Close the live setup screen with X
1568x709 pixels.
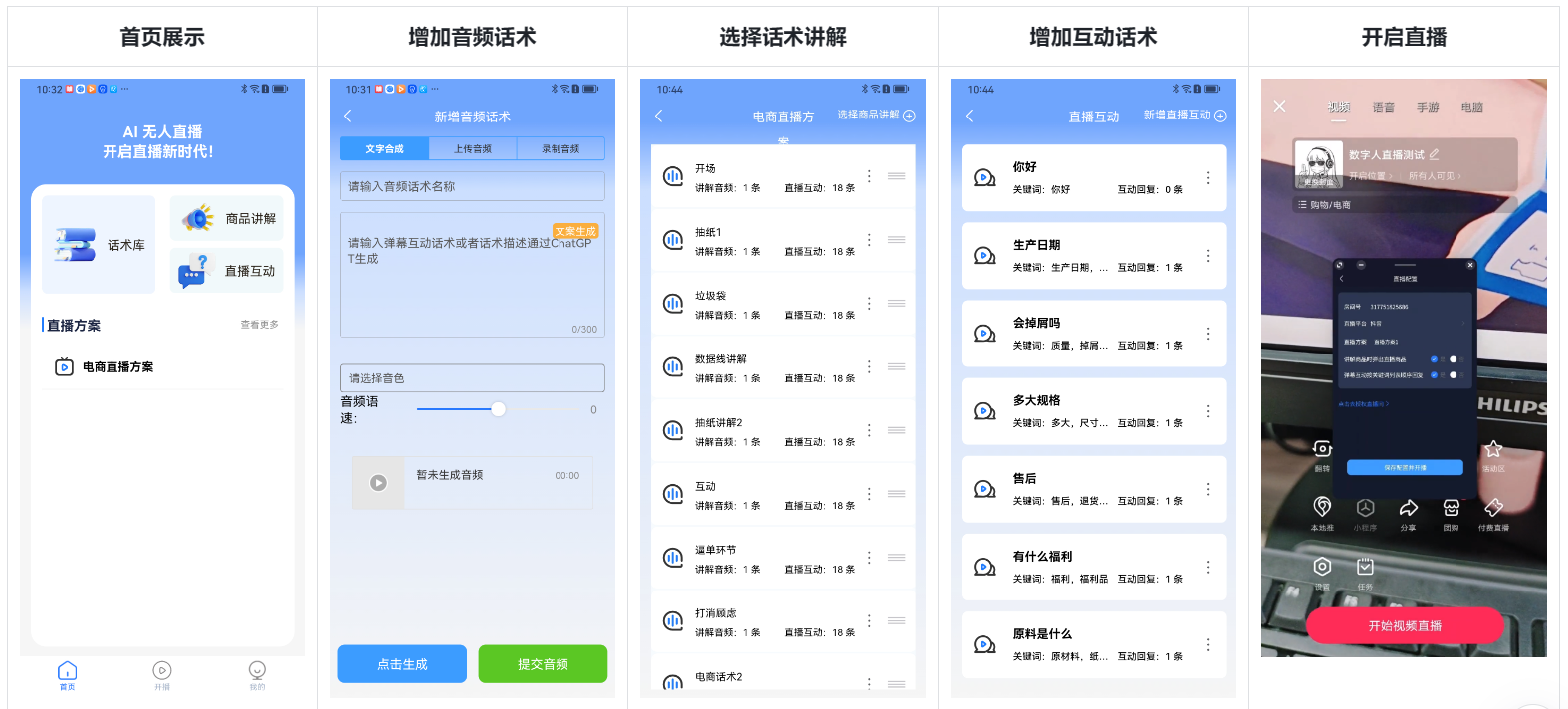point(1280,106)
